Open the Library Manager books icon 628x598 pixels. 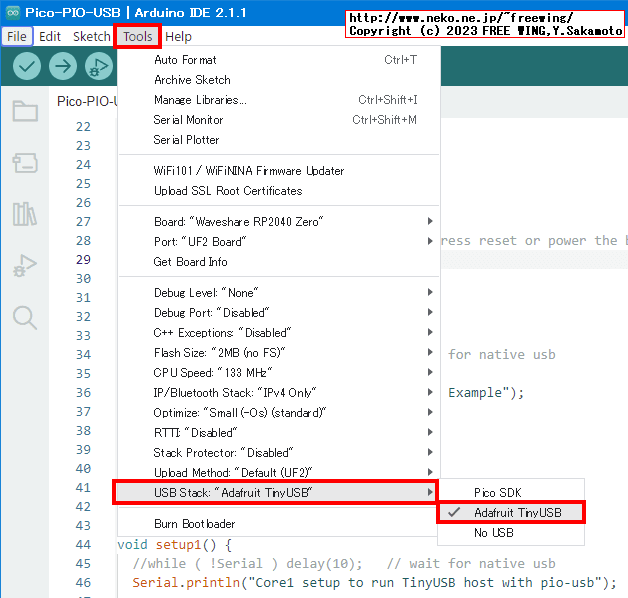(x=25, y=214)
